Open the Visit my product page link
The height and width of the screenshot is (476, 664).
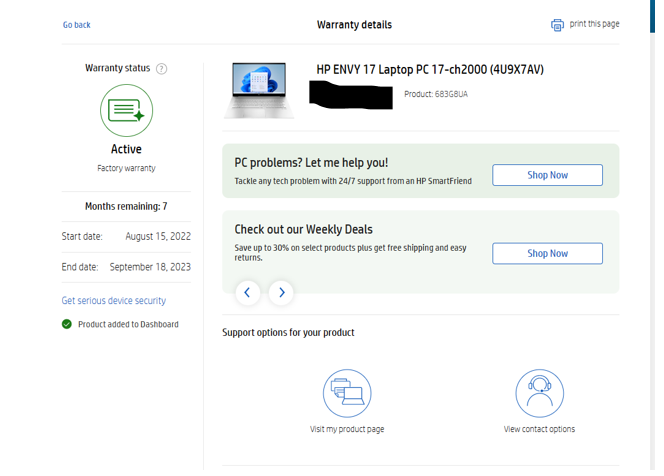(x=347, y=429)
